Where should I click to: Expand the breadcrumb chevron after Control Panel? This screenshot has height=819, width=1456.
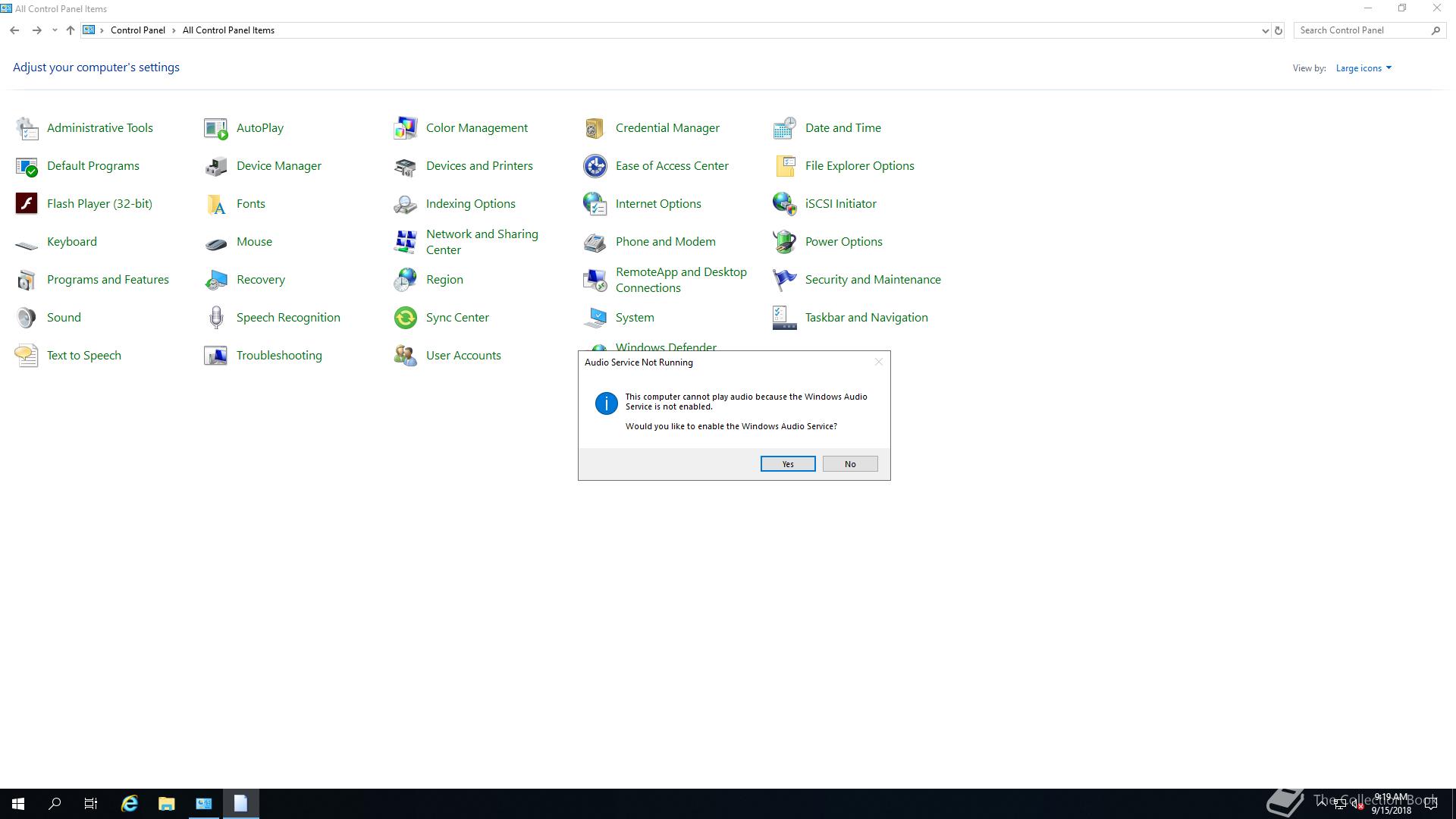tap(174, 30)
